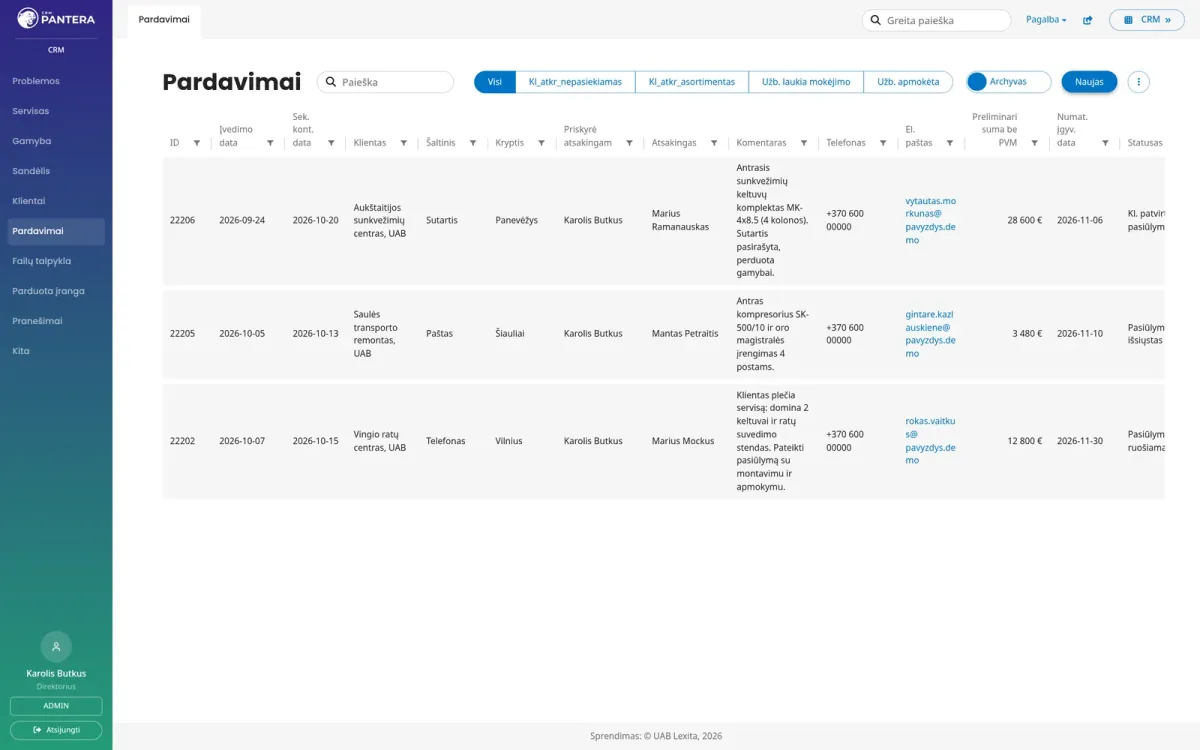The height and width of the screenshot is (750, 1200).
Task: Show Užb. apmokėta records
Action: click(908, 82)
